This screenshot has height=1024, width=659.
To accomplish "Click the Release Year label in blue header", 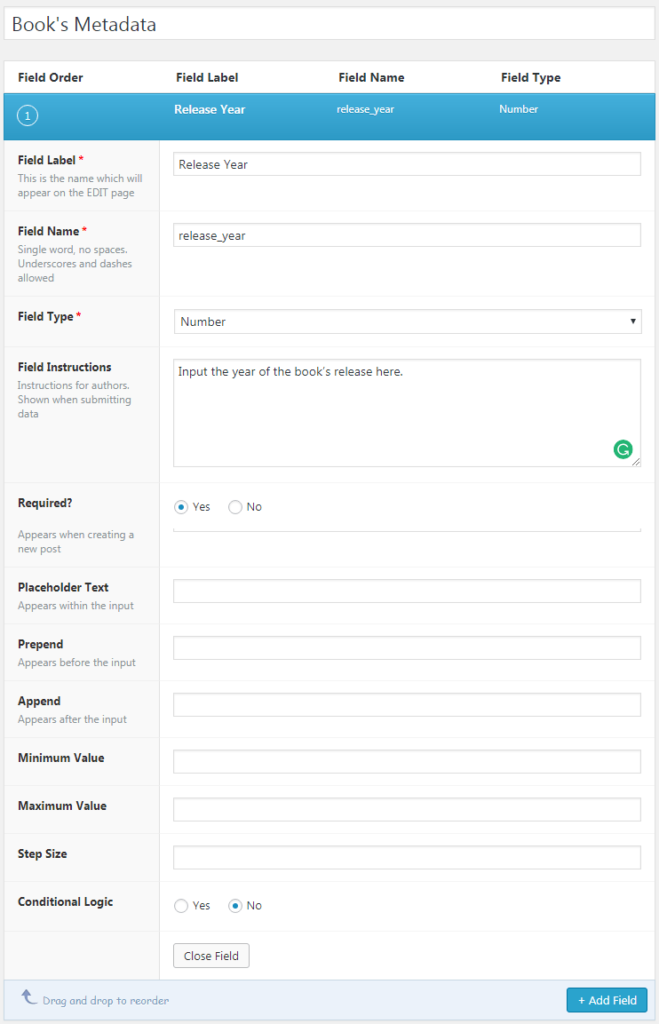I will click(210, 110).
